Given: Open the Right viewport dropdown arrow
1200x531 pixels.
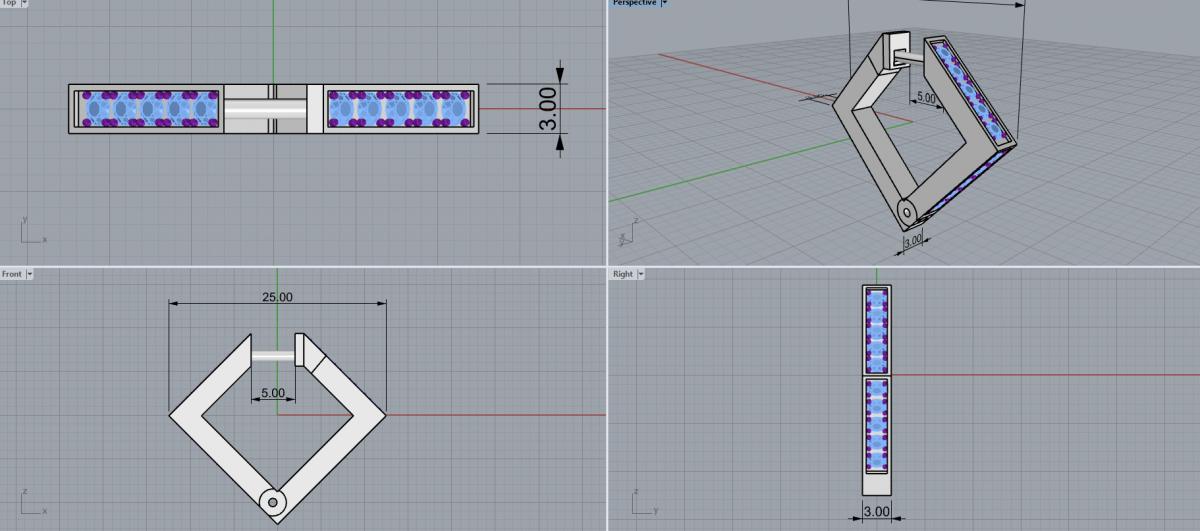Looking at the screenshot, I should click(x=641, y=273).
